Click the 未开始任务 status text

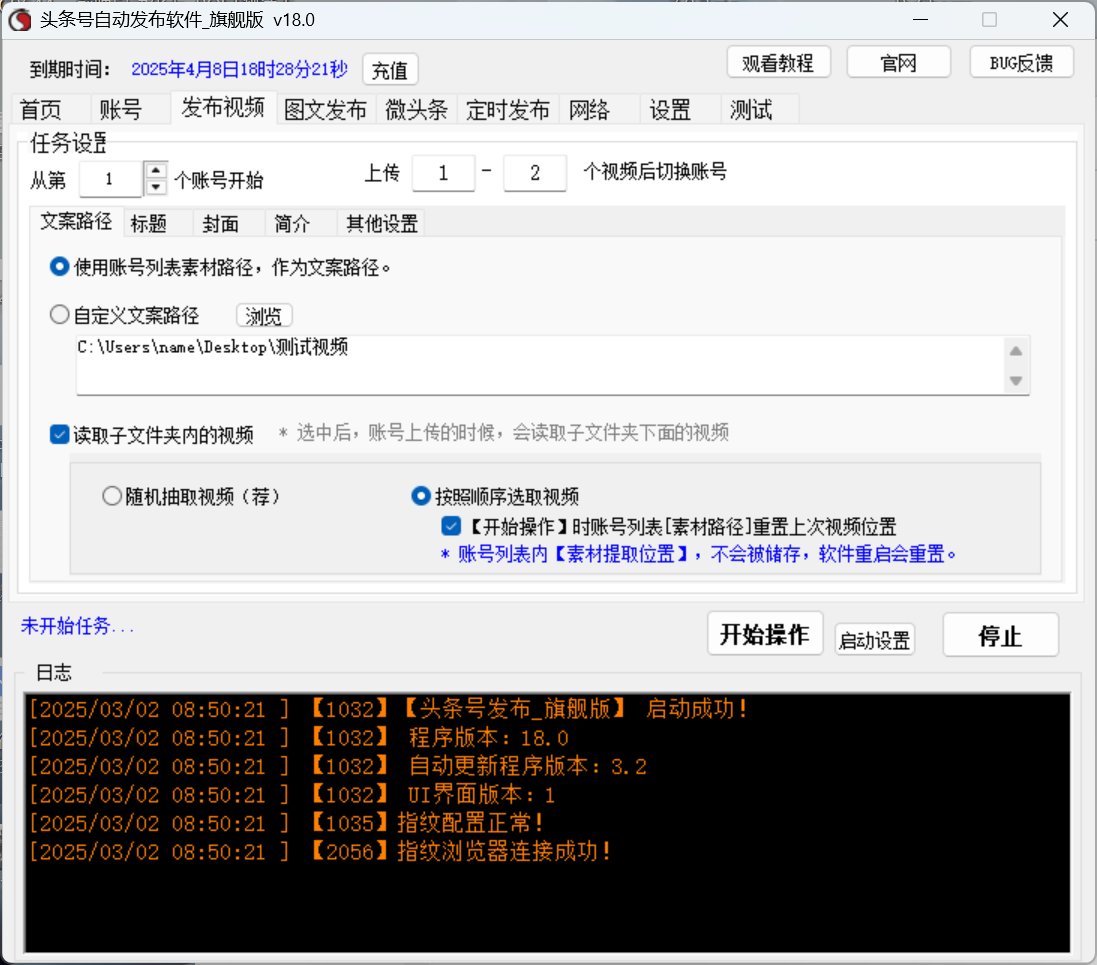77,626
